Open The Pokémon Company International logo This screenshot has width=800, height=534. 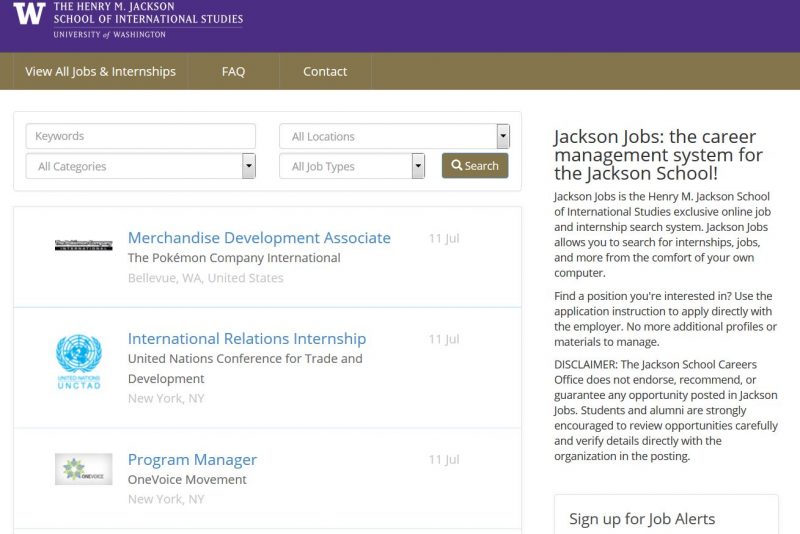point(84,245)
